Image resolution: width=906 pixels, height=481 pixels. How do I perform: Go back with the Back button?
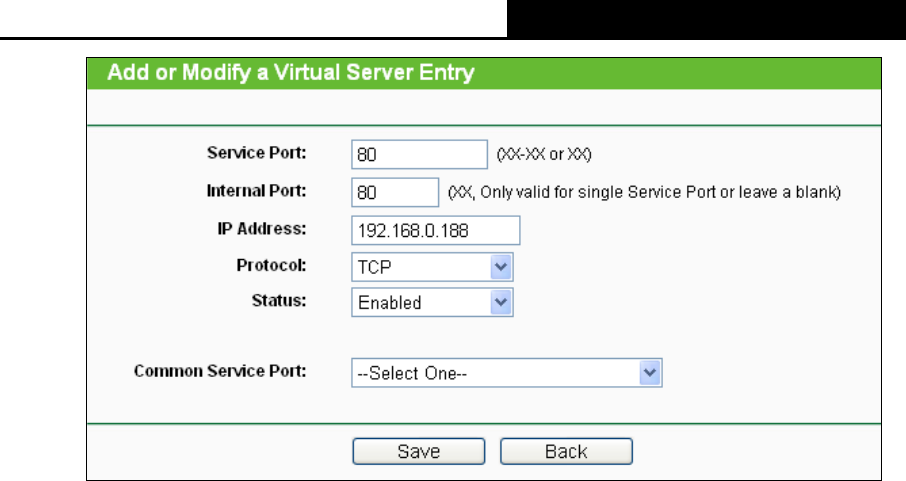566,451
